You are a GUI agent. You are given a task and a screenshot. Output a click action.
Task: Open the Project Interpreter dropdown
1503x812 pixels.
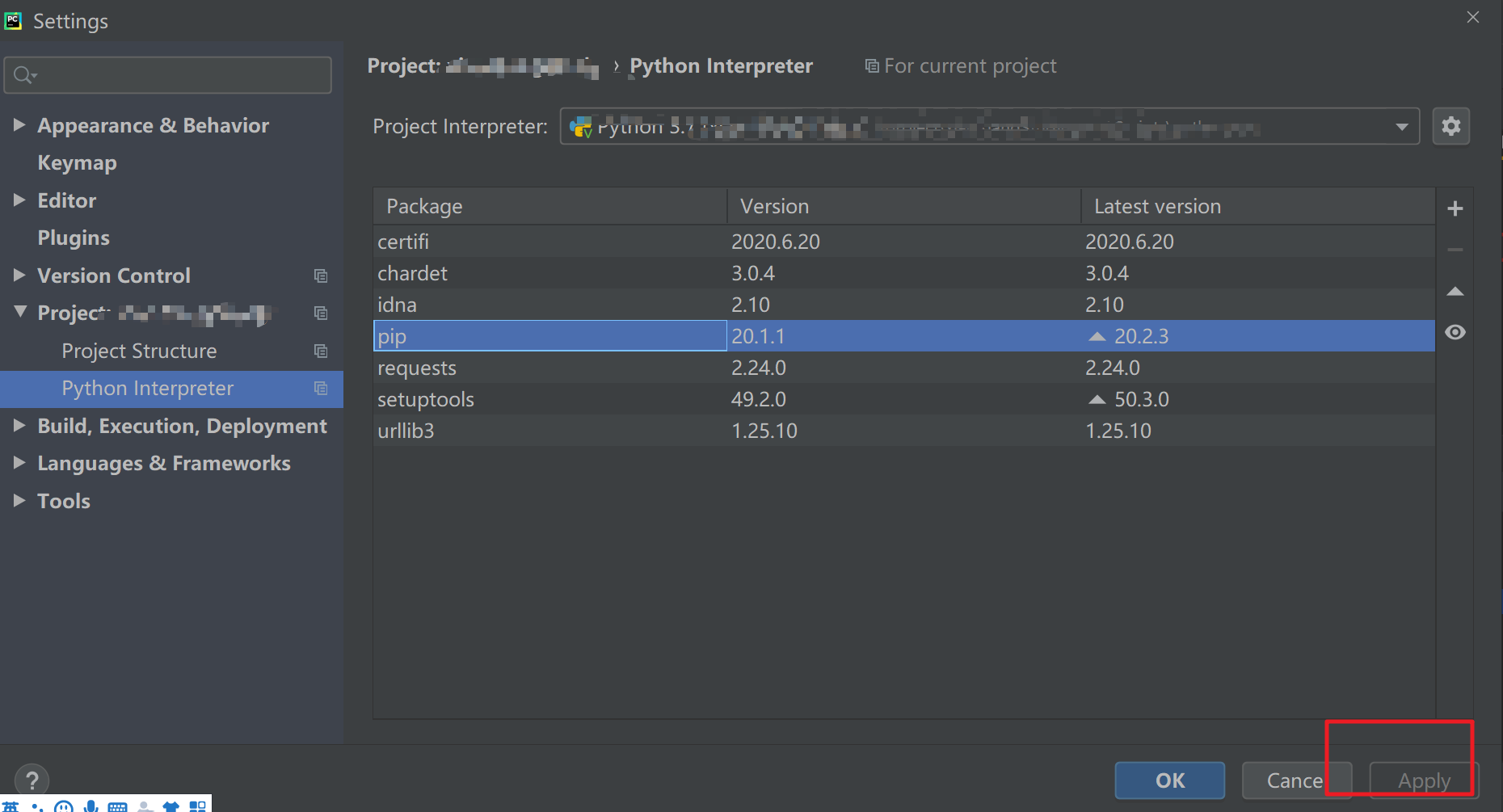tap(990, 127)
